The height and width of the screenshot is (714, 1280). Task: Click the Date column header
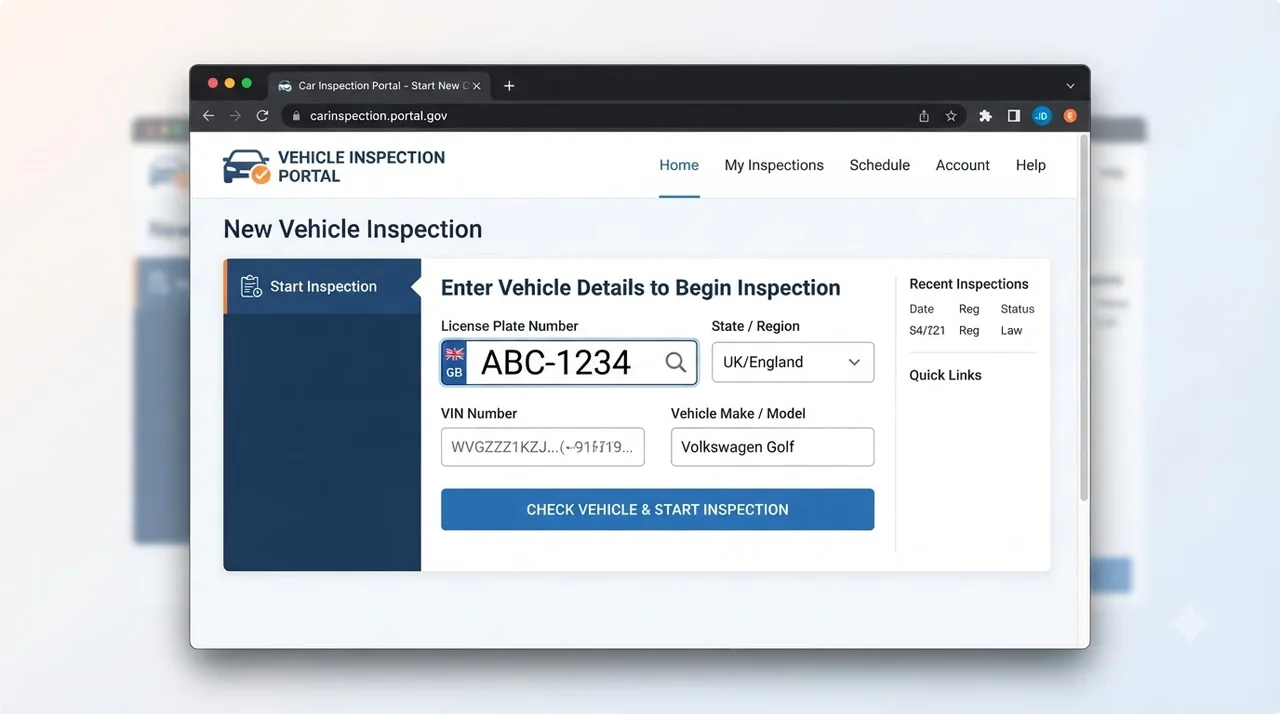point(921,309)
